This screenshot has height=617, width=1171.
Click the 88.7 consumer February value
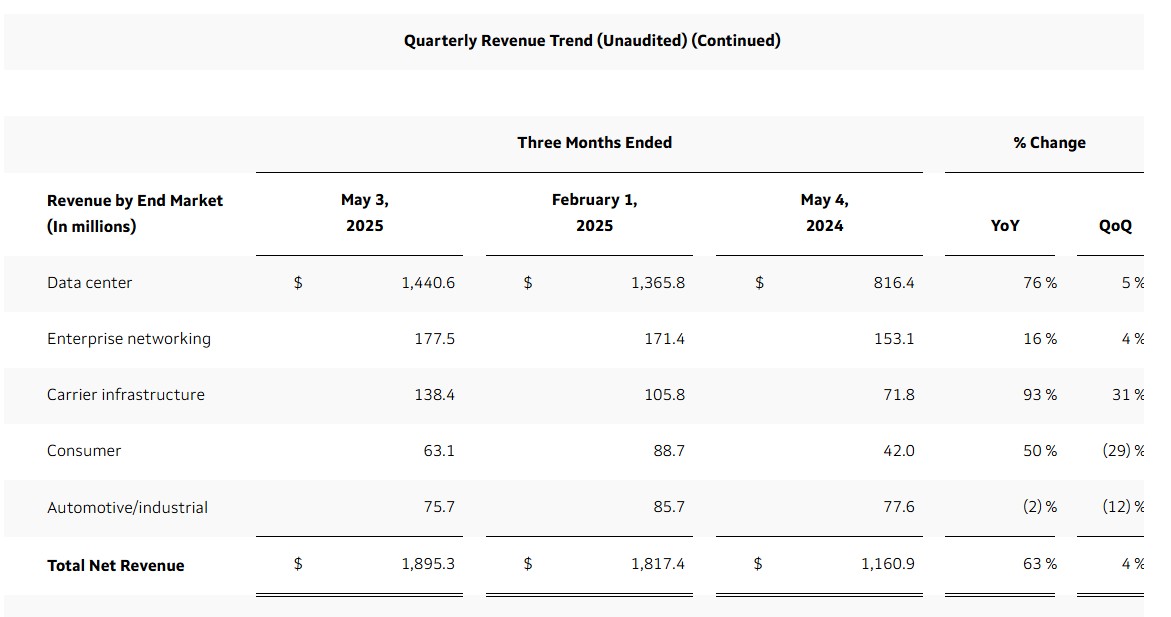(x=669, y=451)
